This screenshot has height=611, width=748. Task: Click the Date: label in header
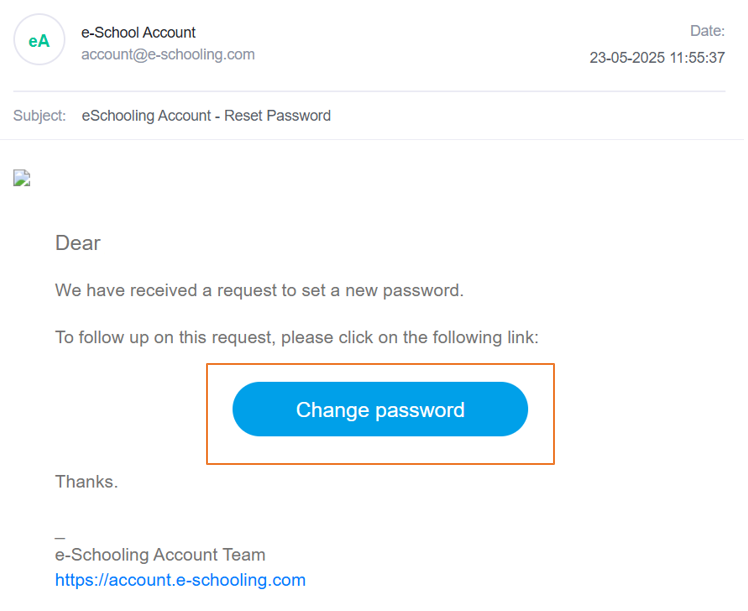(x=707, y=31)
